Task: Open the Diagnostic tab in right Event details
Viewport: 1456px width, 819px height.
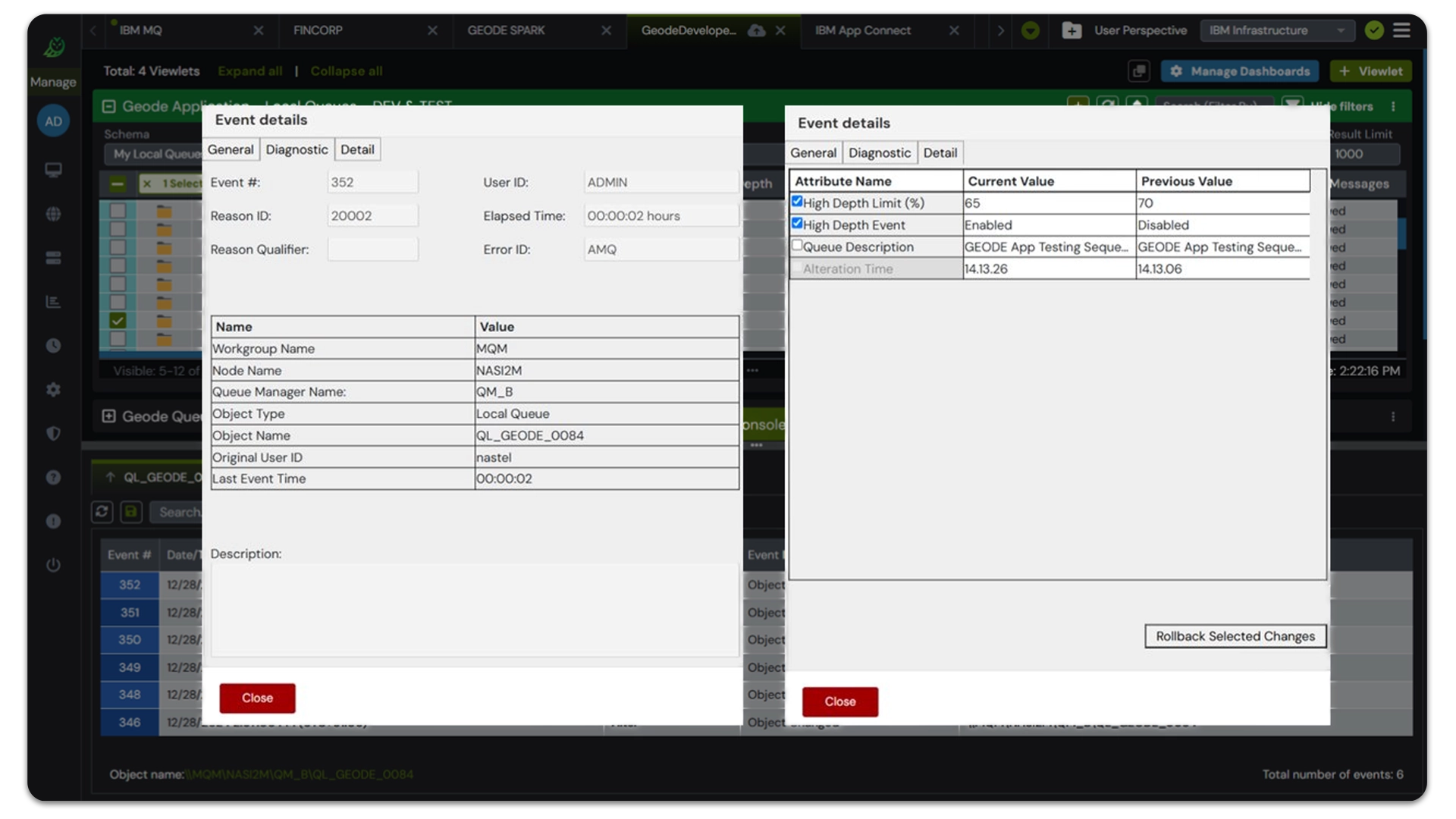Action: point(880,152)
